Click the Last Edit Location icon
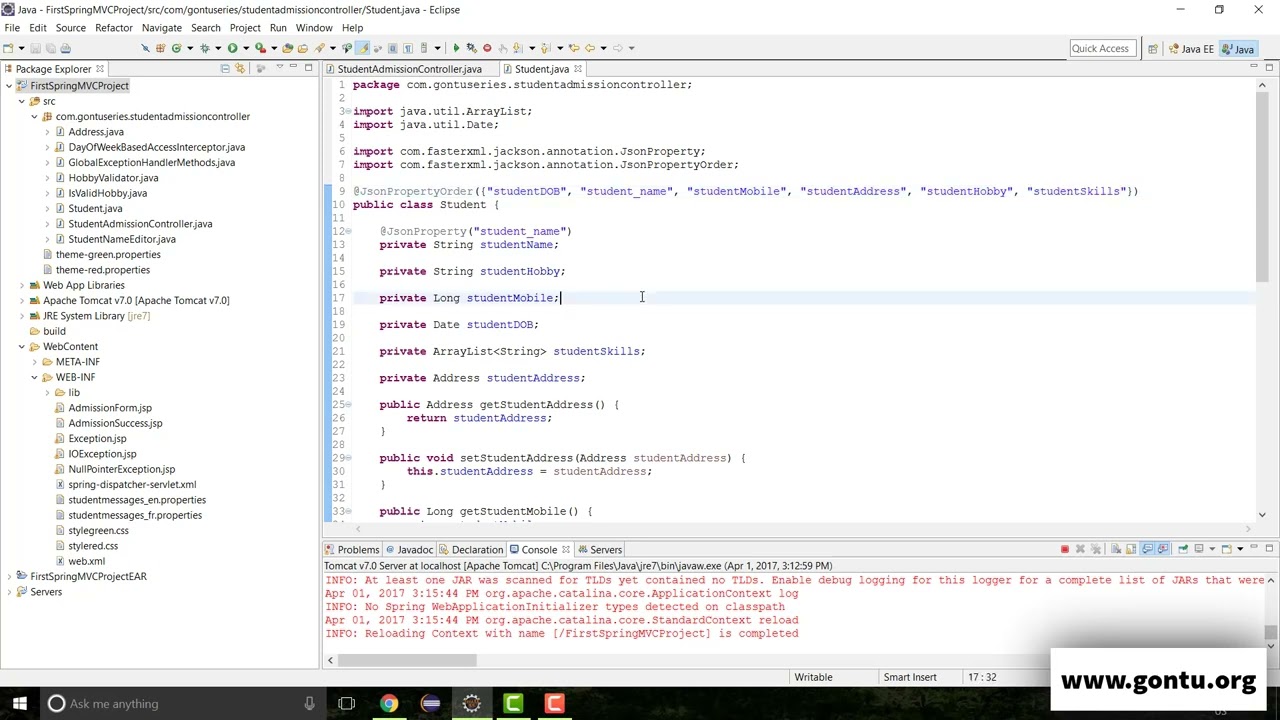 573,48
